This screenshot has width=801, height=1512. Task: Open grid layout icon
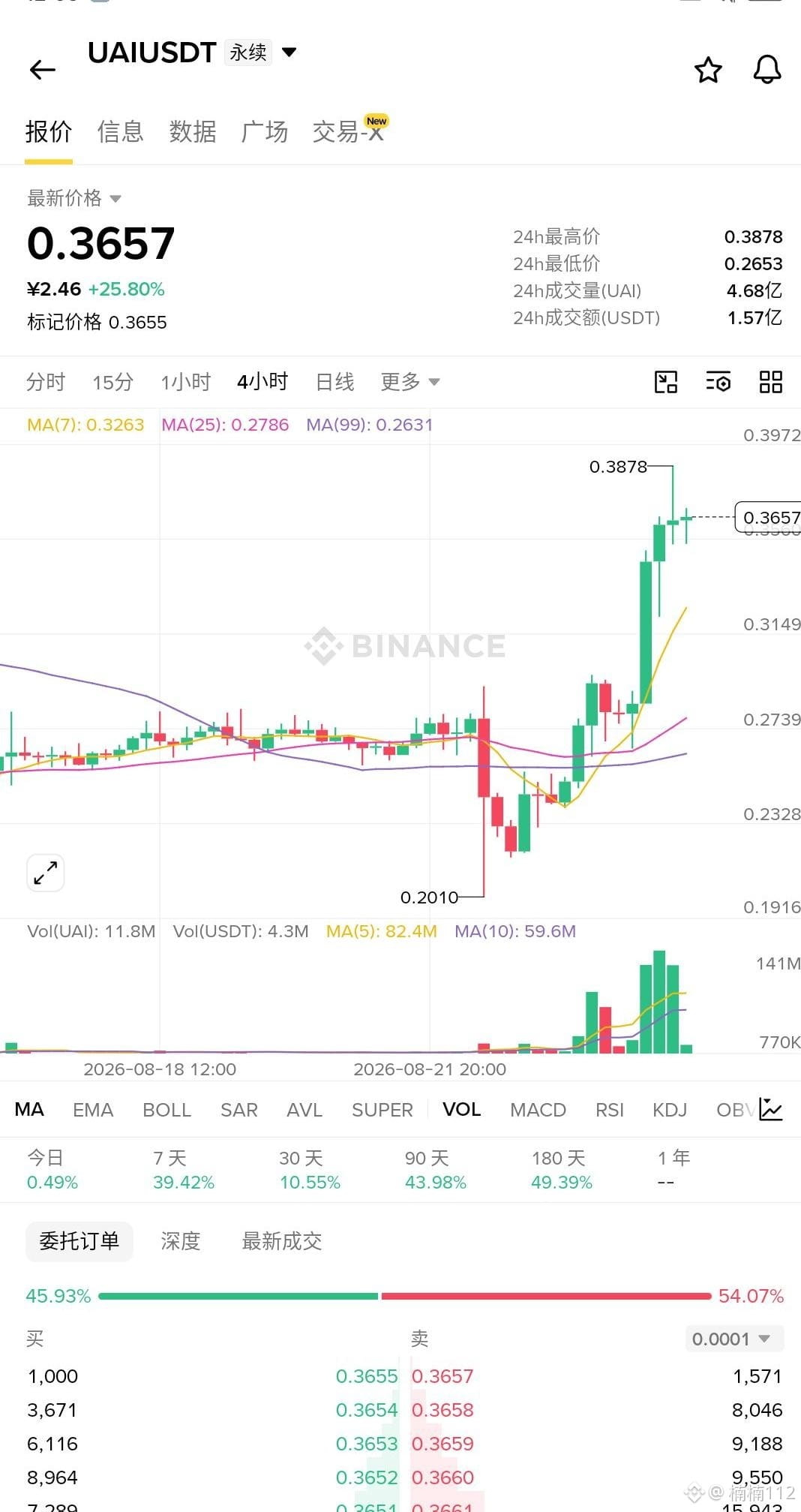771,382
